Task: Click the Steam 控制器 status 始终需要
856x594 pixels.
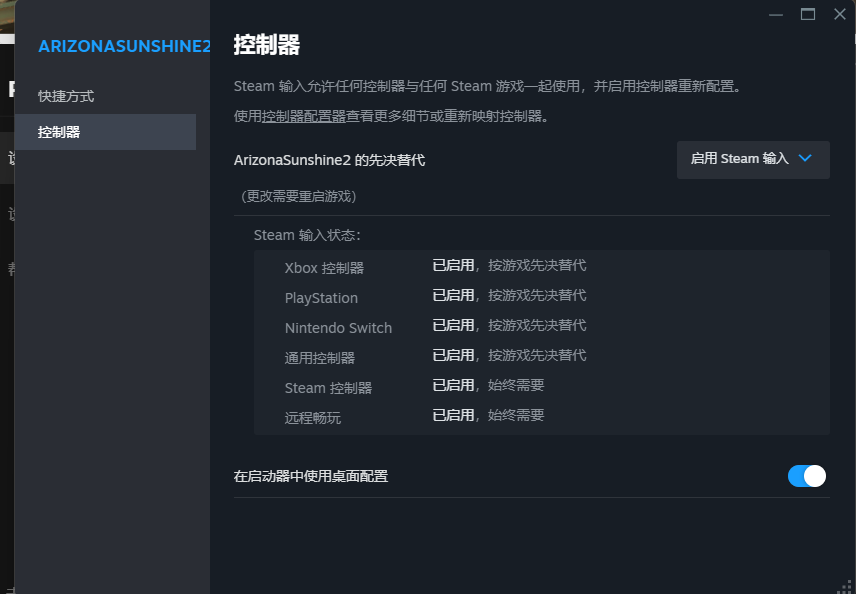Action: click(x=515, y=385)
